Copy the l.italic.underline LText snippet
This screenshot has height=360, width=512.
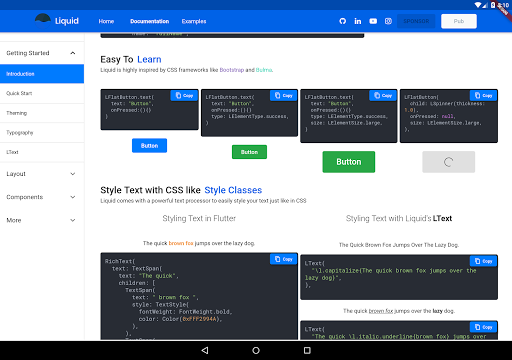[483, 327]
